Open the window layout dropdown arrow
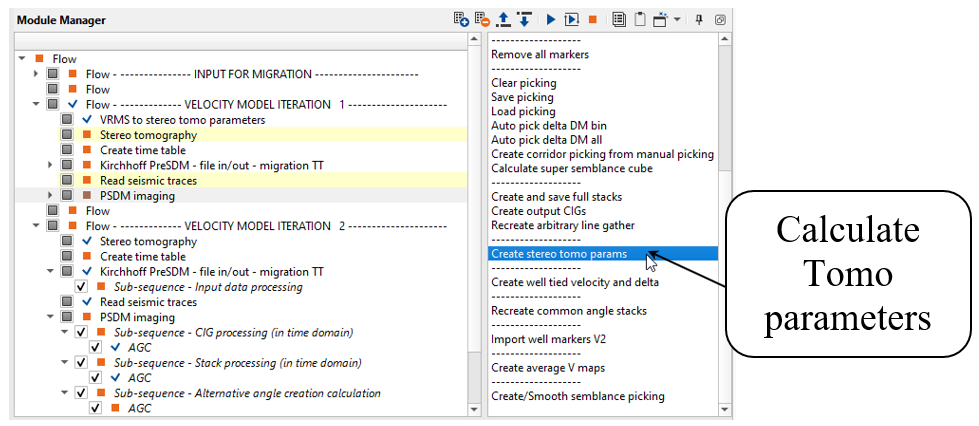The width and height of the screenshot is (979, 426). pos(677,19)
